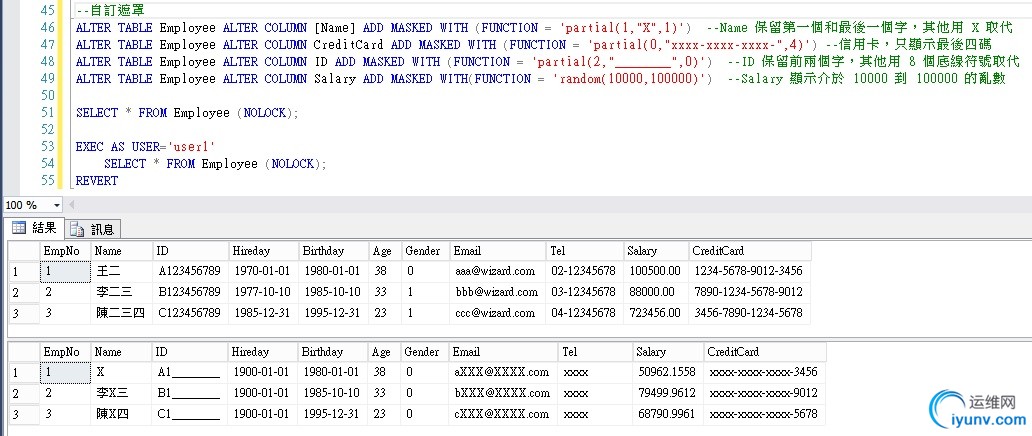Select the email ccc@wizard.com
Image resolution: width=1032 pixels, height=436 pixels.
[498, 313]
